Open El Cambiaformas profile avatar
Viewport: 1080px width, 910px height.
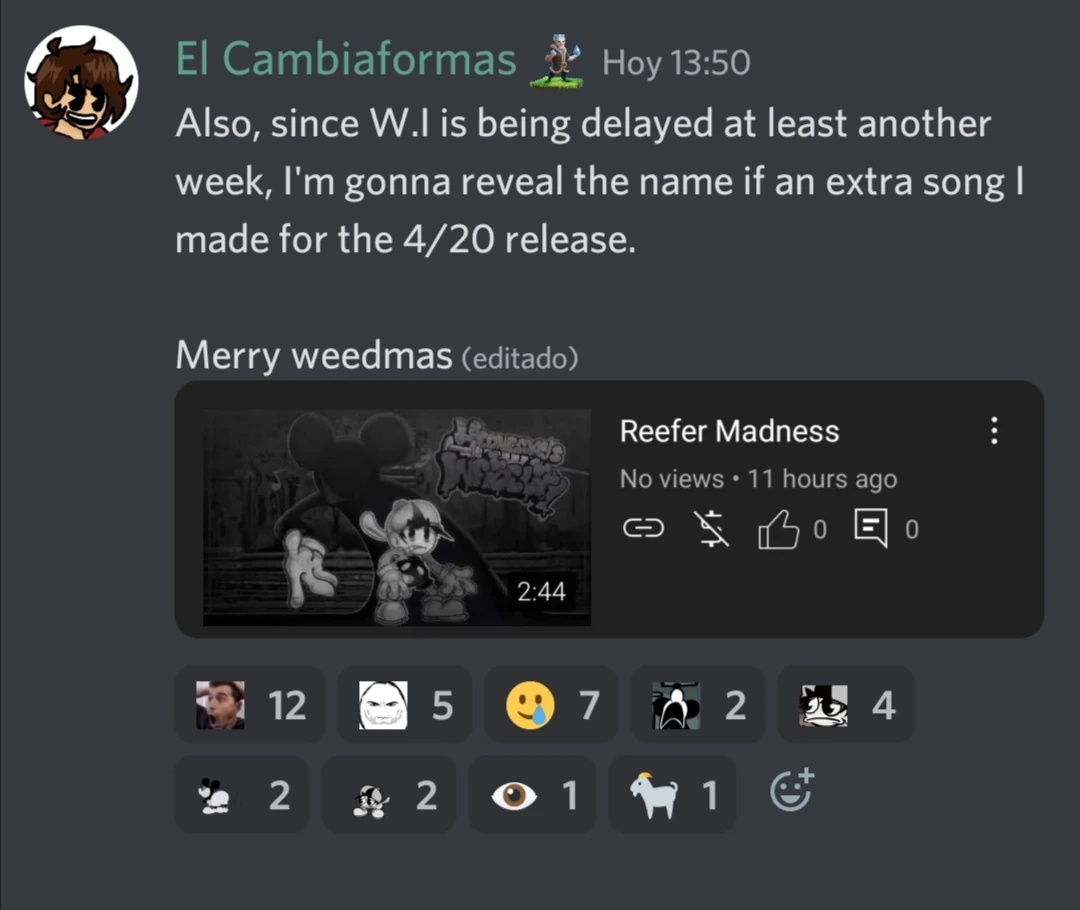tap(81, 82)
